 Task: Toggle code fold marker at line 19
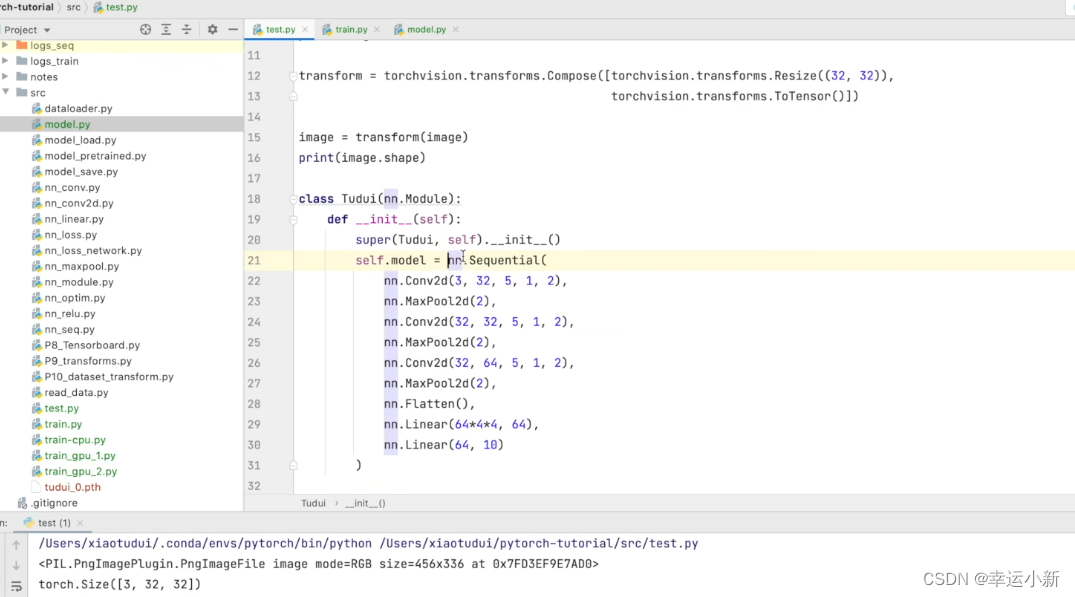(294, 219)
